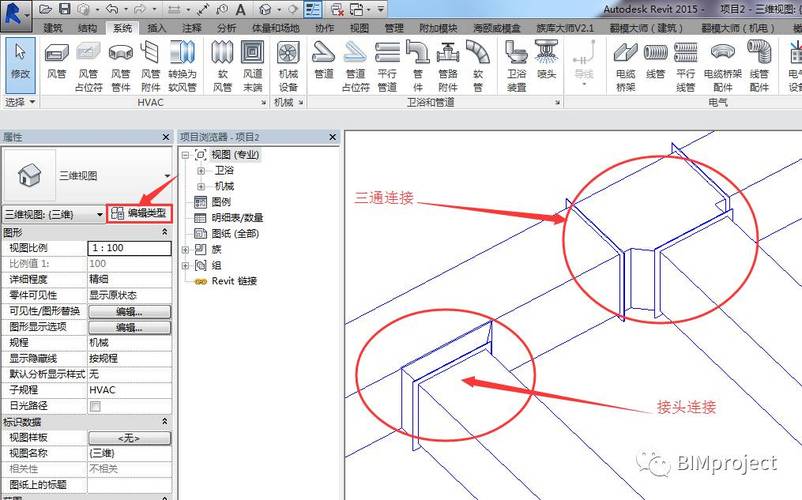Select the 风管附件 duct accessory tool
Screen dimensions: 802x500
(150, 66)
